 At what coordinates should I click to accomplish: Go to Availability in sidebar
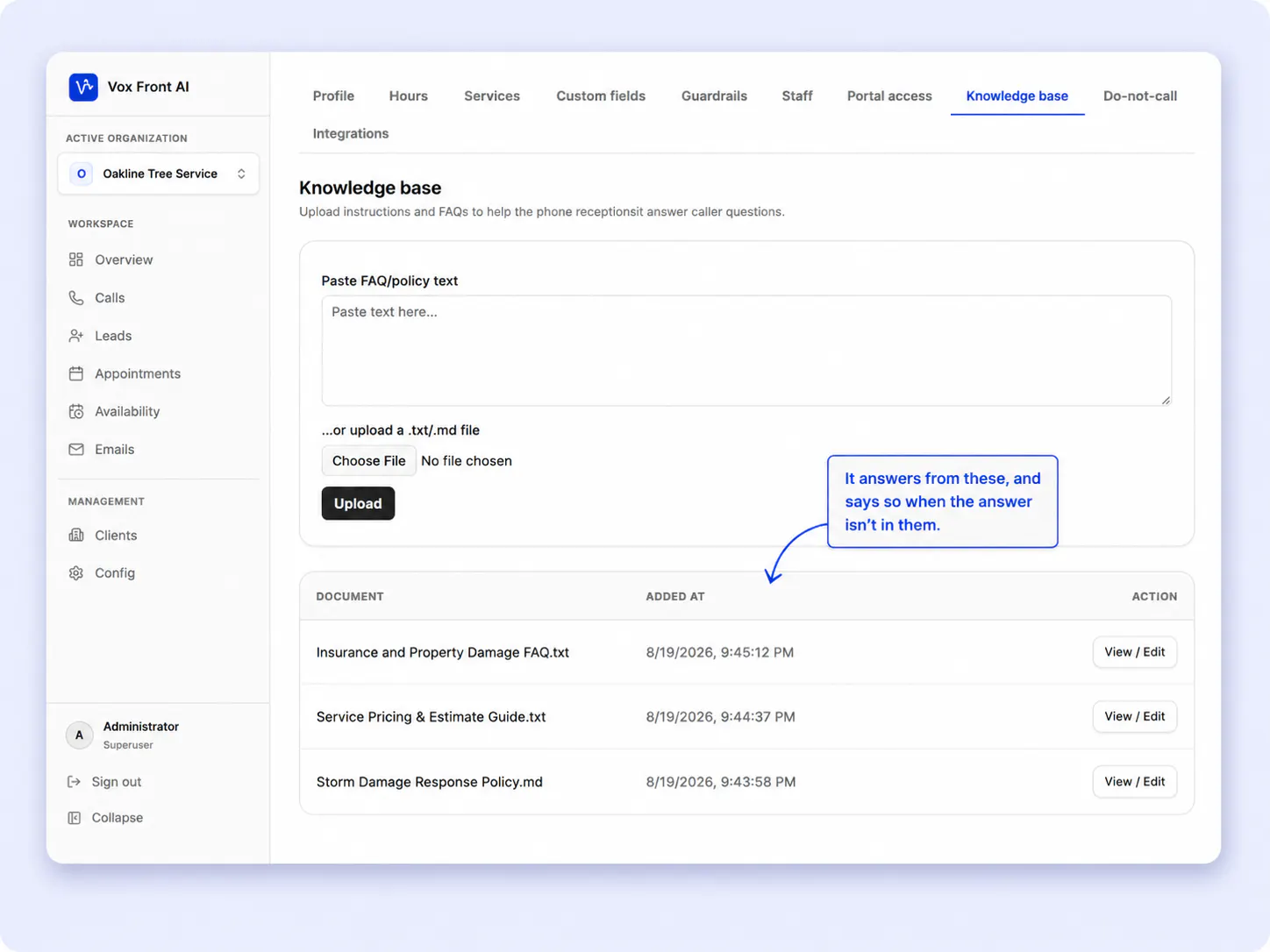click(x=127, y=411)
